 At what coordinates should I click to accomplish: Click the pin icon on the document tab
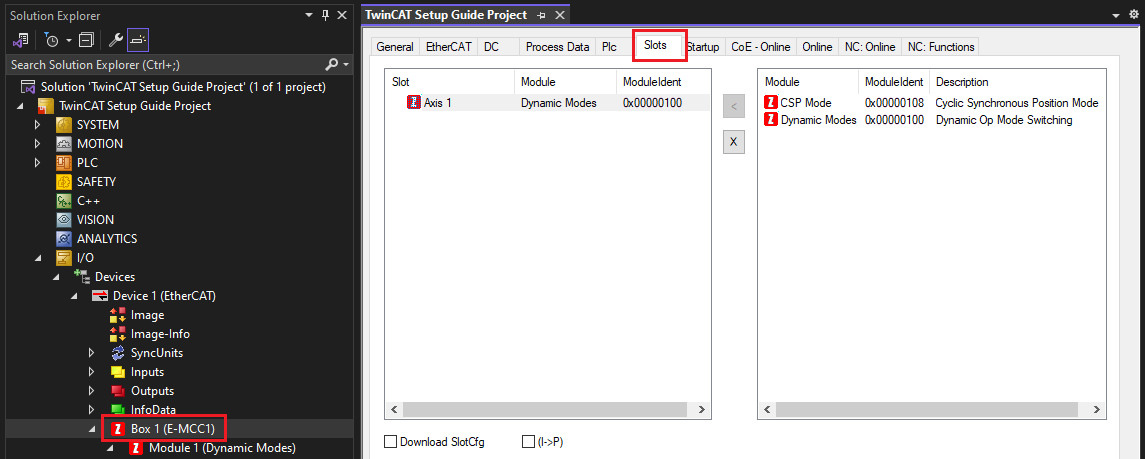[x=541, y=15]
